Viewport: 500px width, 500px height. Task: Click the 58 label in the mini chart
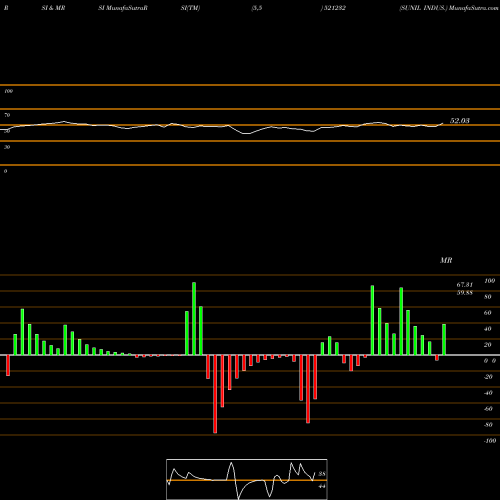coord(322,474)
